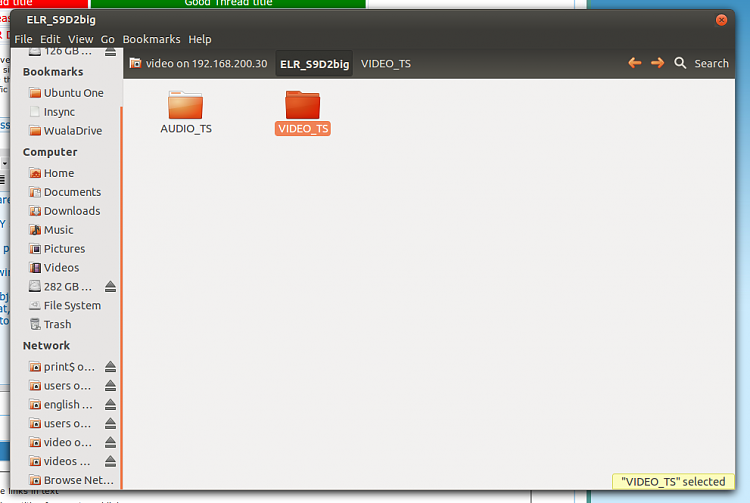The image size is (750, 503).
Task: Go forward with the right arrow
Action: click(658, 63)
